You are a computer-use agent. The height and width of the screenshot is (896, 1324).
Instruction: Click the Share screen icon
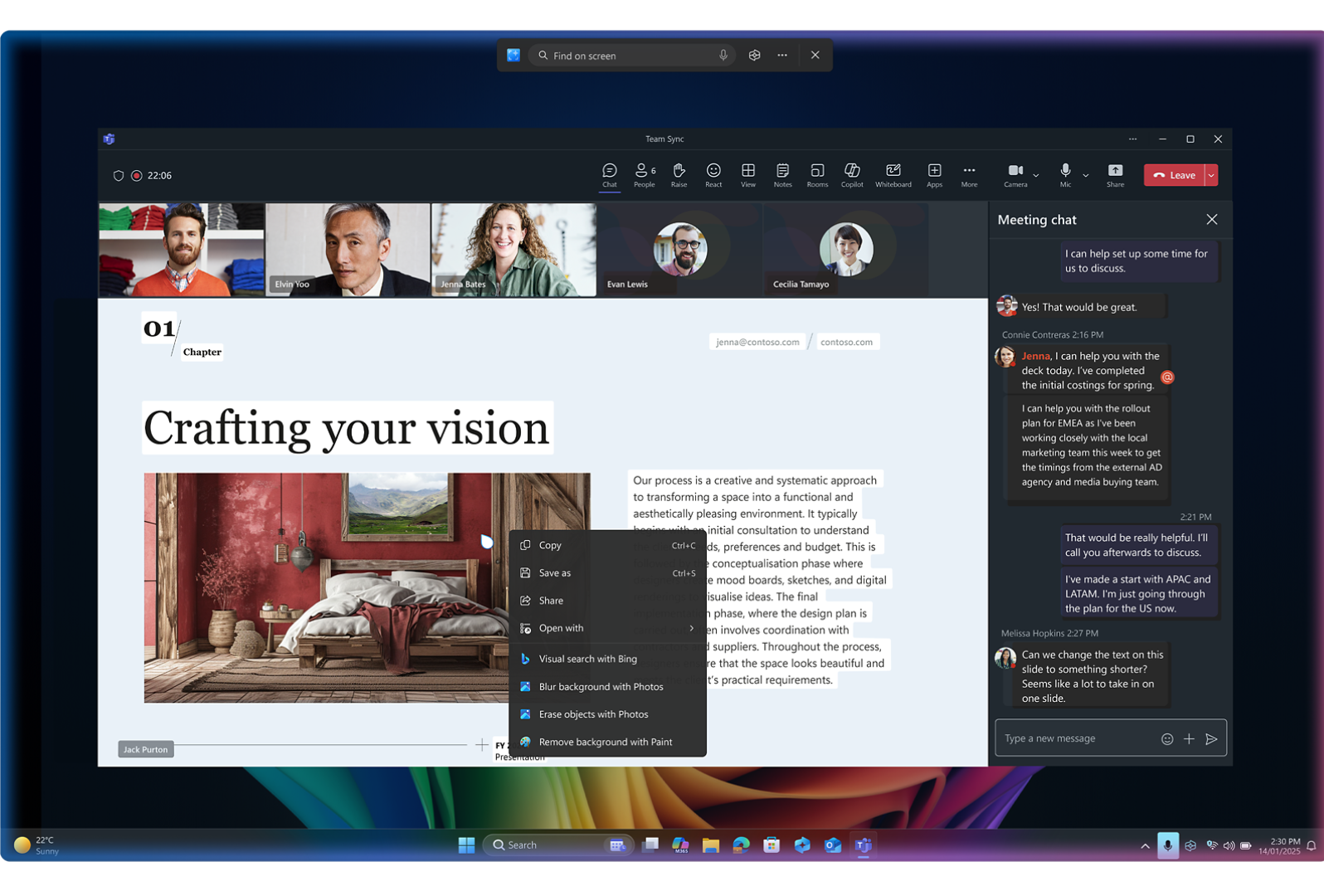[1115, 174]
